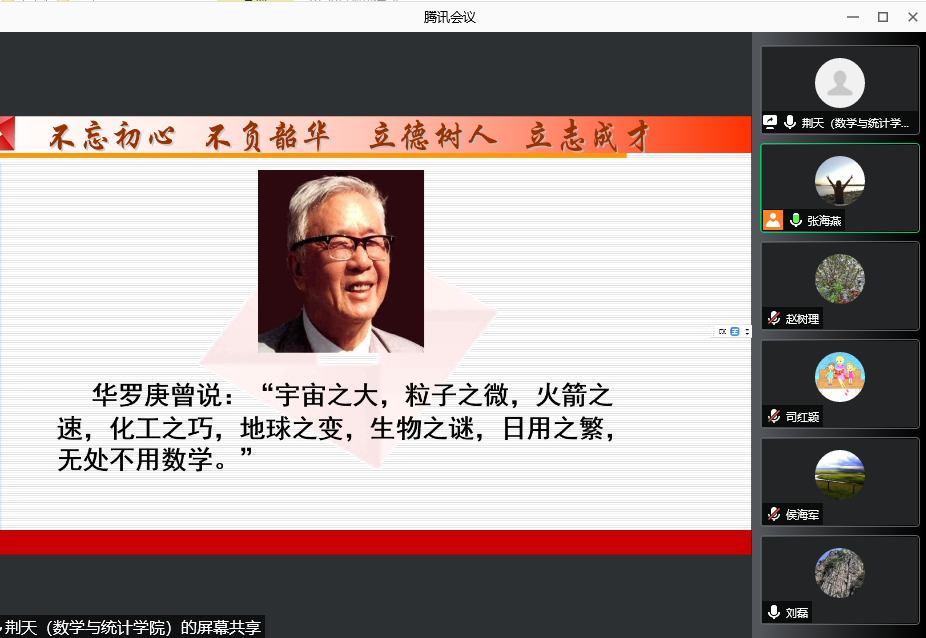The image size is (926, 638).
Task: Click the blue 五 input method icon
Action: [x=734, y=331]
